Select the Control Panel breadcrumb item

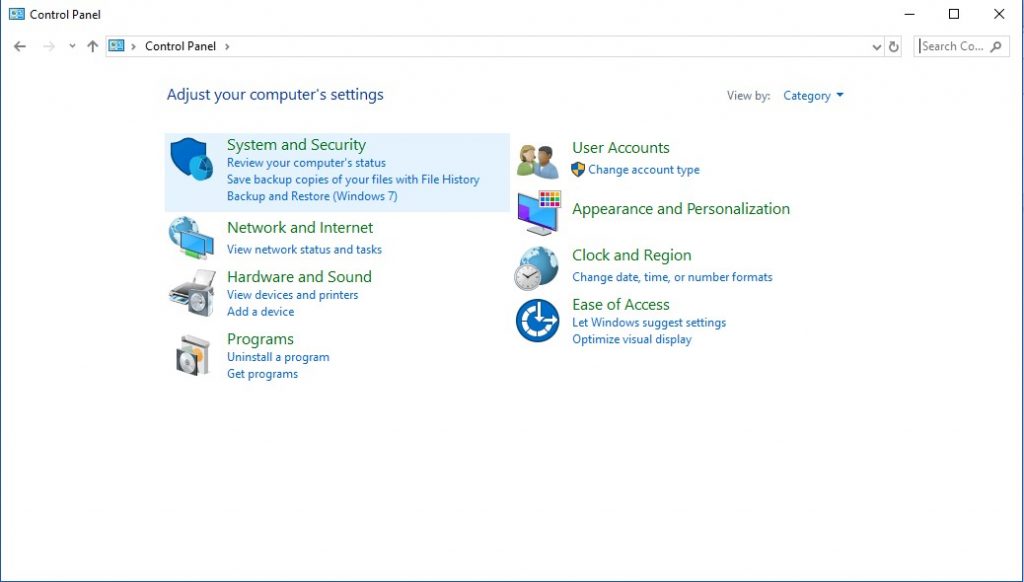pyautogui.click(x=180, y=46)
